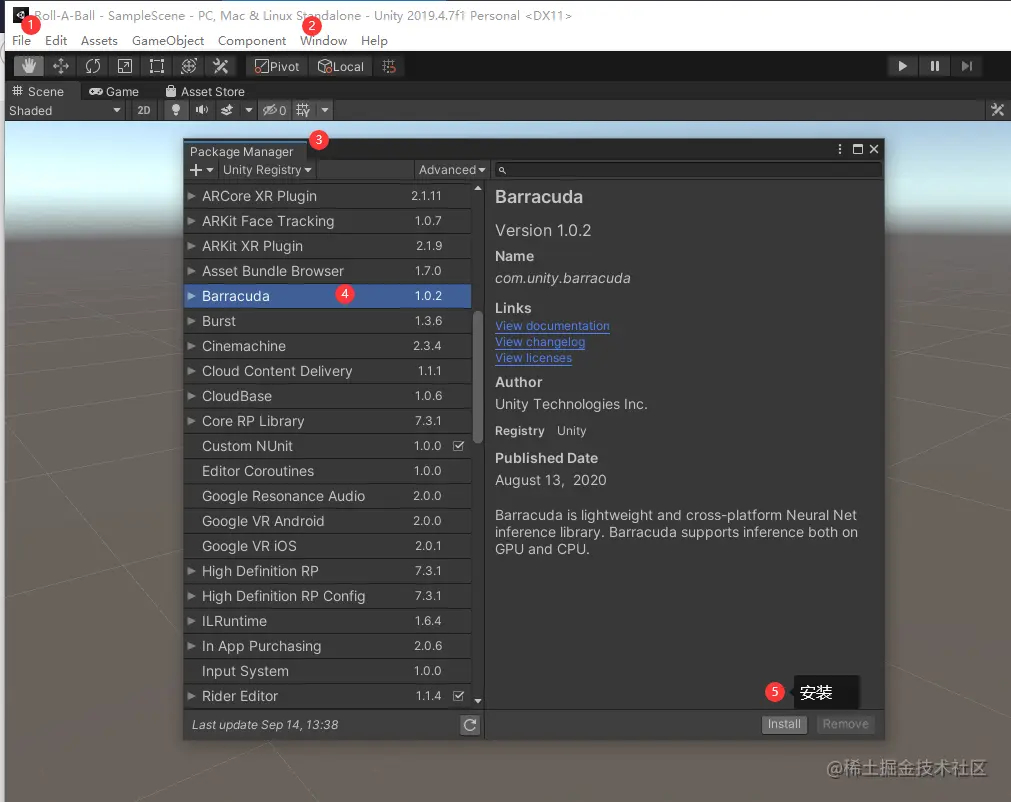Click the add package plus button
Screen dimensions: 1011x802
pos(201,170)
